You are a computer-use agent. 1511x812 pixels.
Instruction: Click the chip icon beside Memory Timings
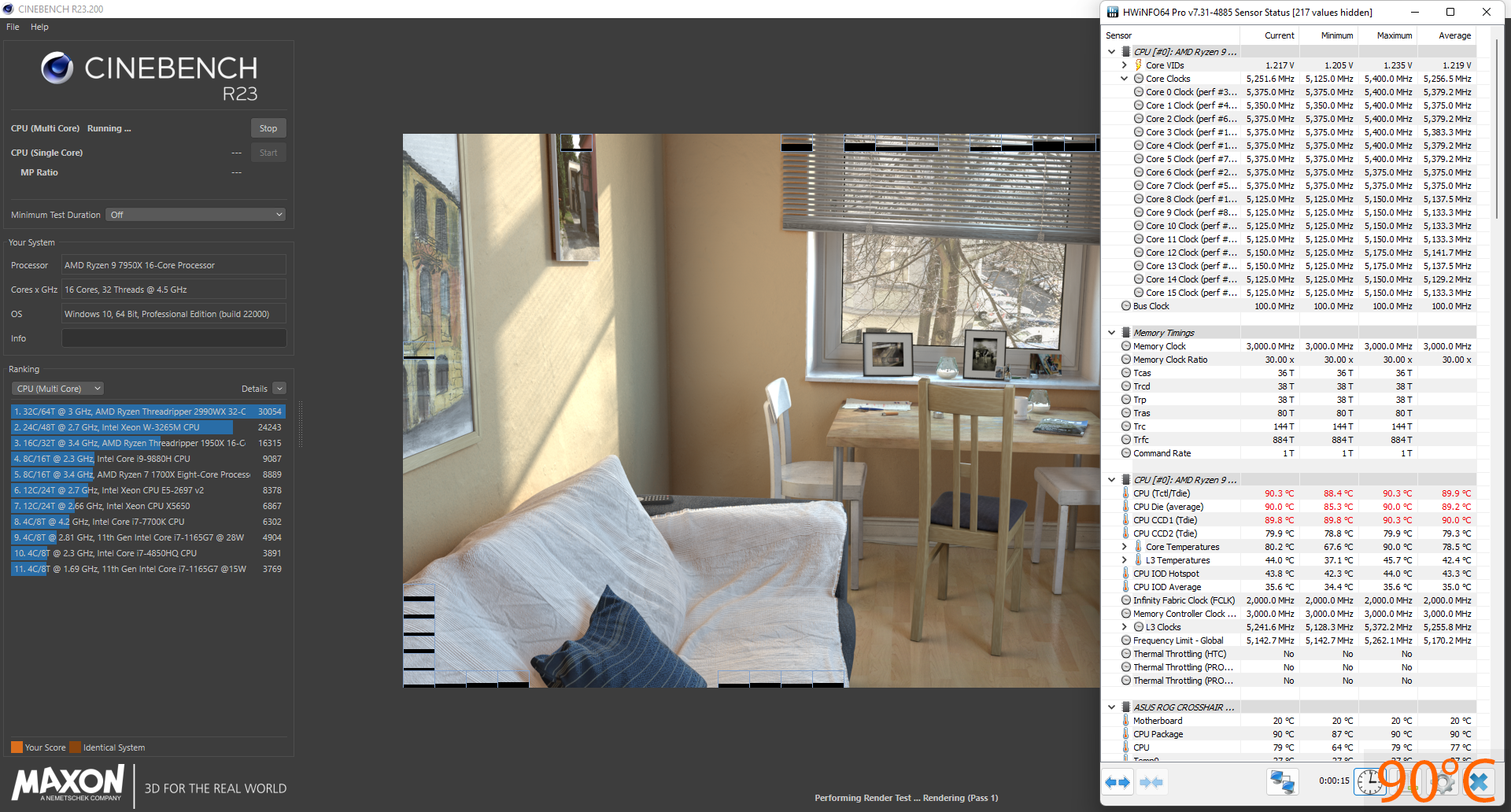coord(1126,333)
